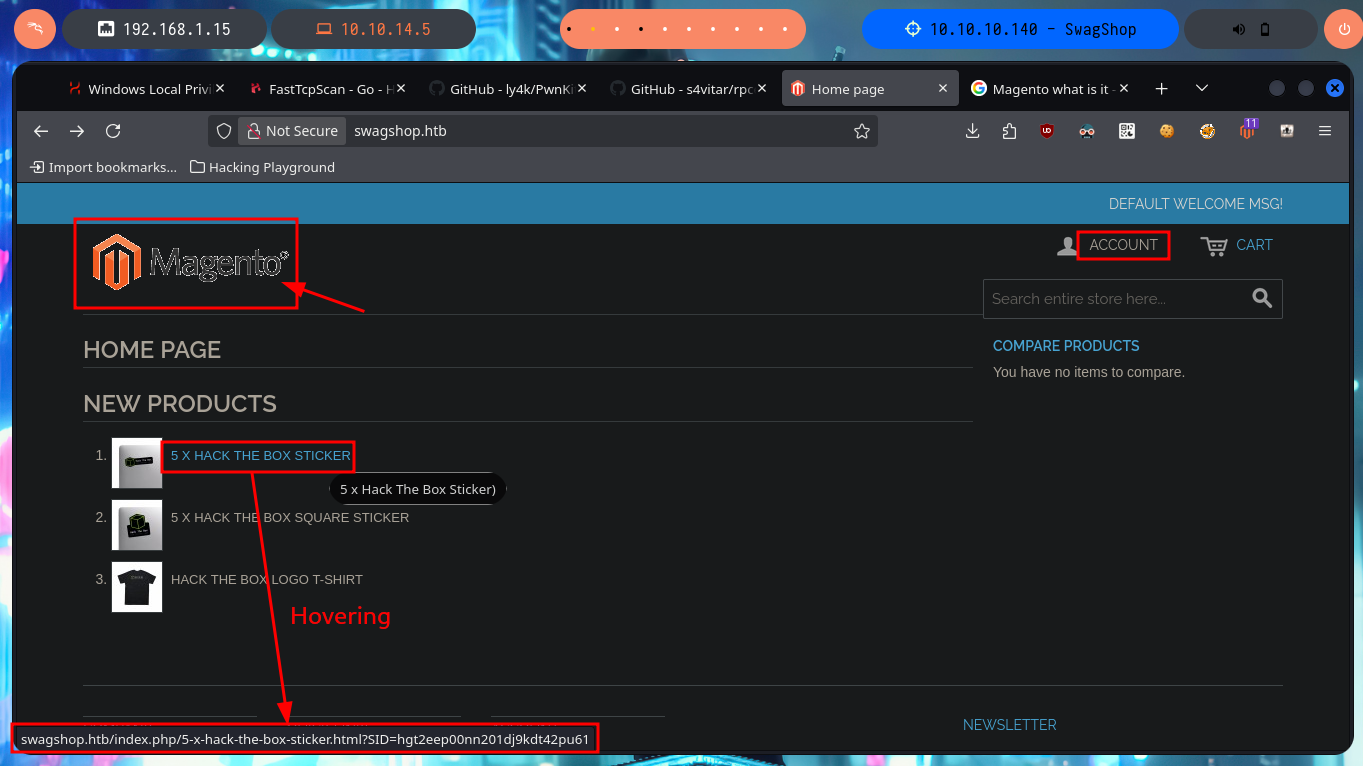This screenshot has height=766, width=1363.
Task: Click the Square Sticker product thumbnail
Action: pos(137,525)
